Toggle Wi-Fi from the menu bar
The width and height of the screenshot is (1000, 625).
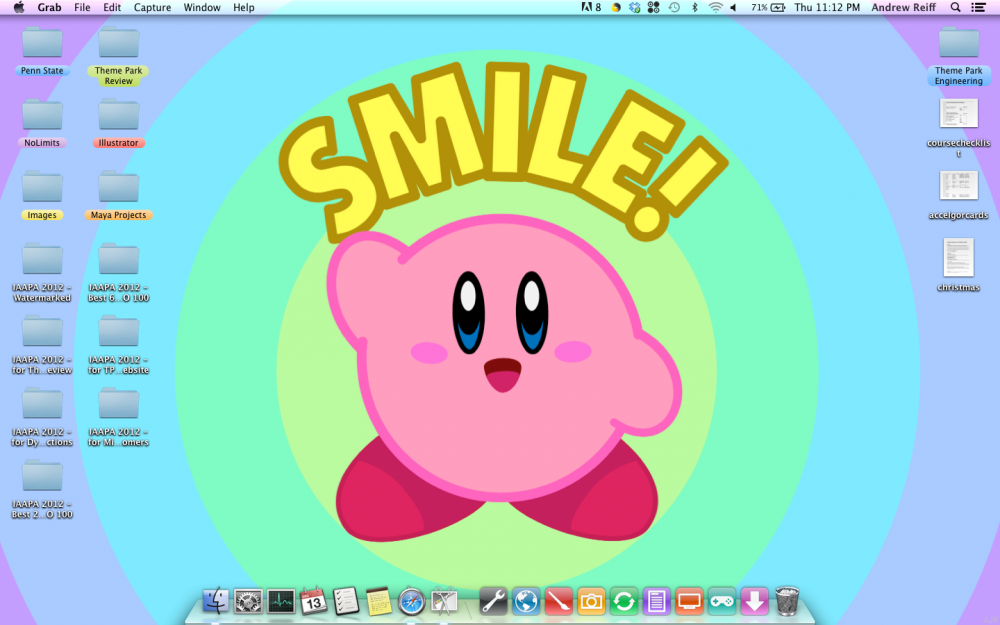click(x=716, y=7)
